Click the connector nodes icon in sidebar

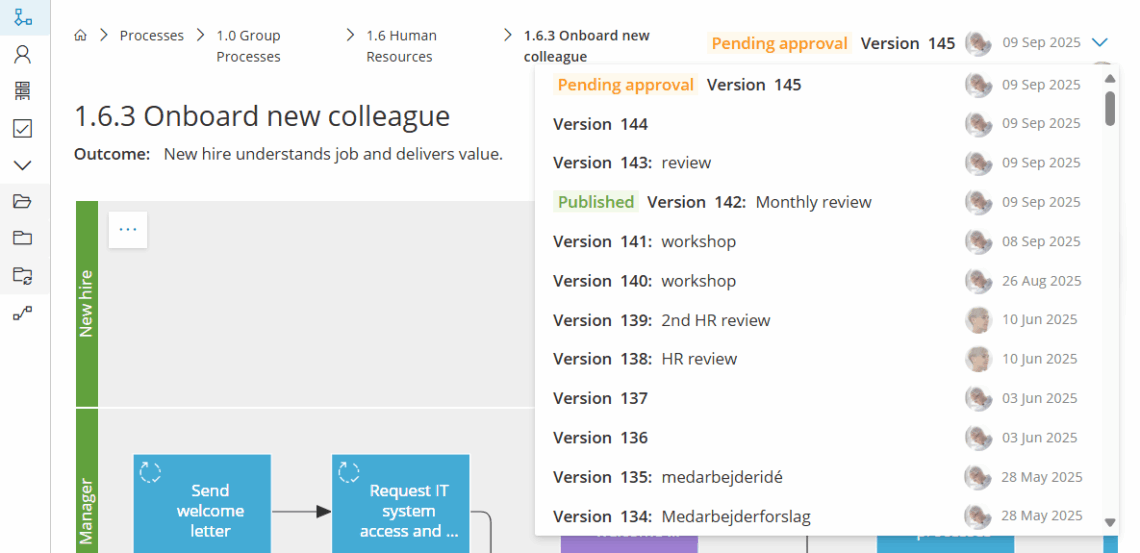[x=22, y=313]
